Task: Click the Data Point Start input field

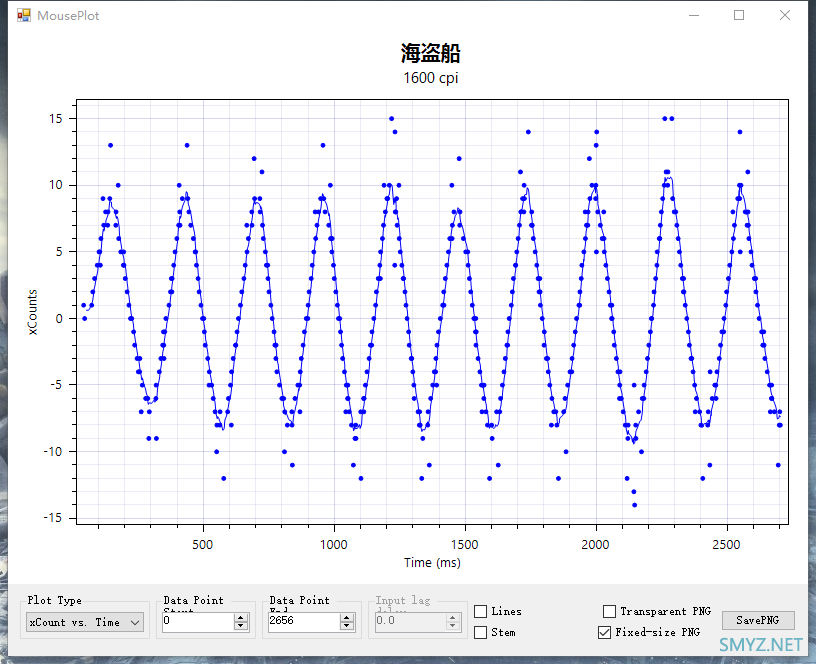Action: pyautogui.click(x=198, y=621)
